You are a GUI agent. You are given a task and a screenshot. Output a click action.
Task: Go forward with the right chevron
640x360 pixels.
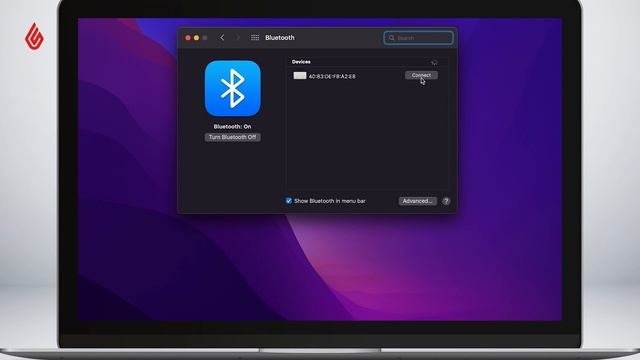[x=238, y=38]
